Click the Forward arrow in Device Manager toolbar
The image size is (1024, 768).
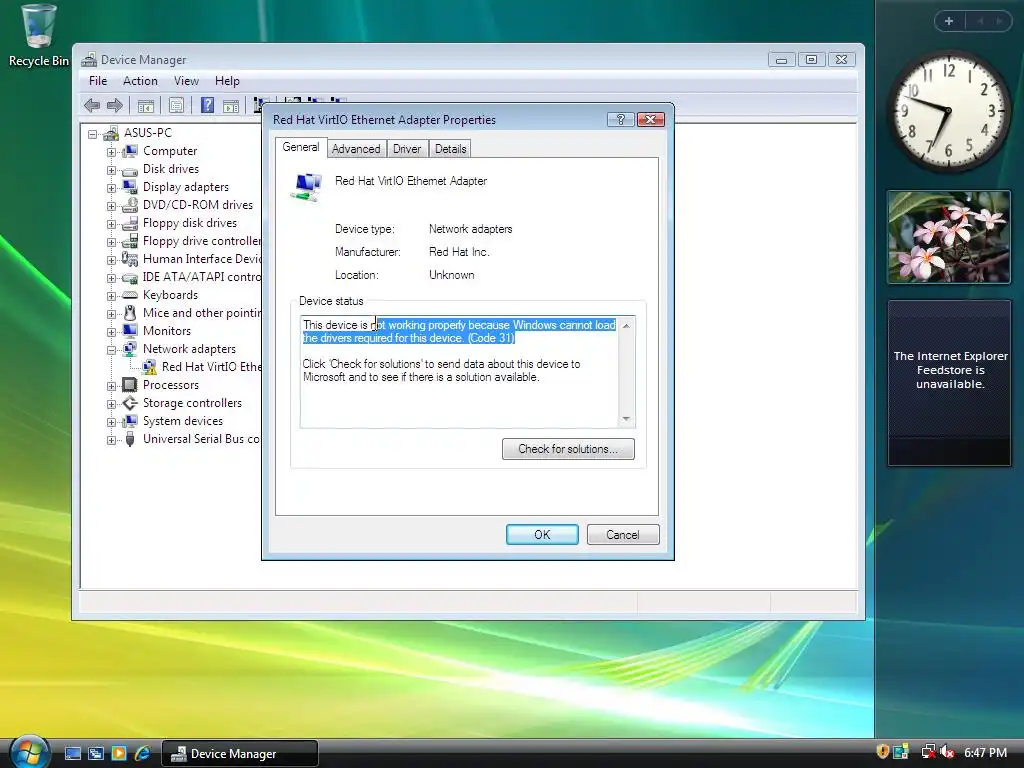pyautogui.click(x=115, y=105)
